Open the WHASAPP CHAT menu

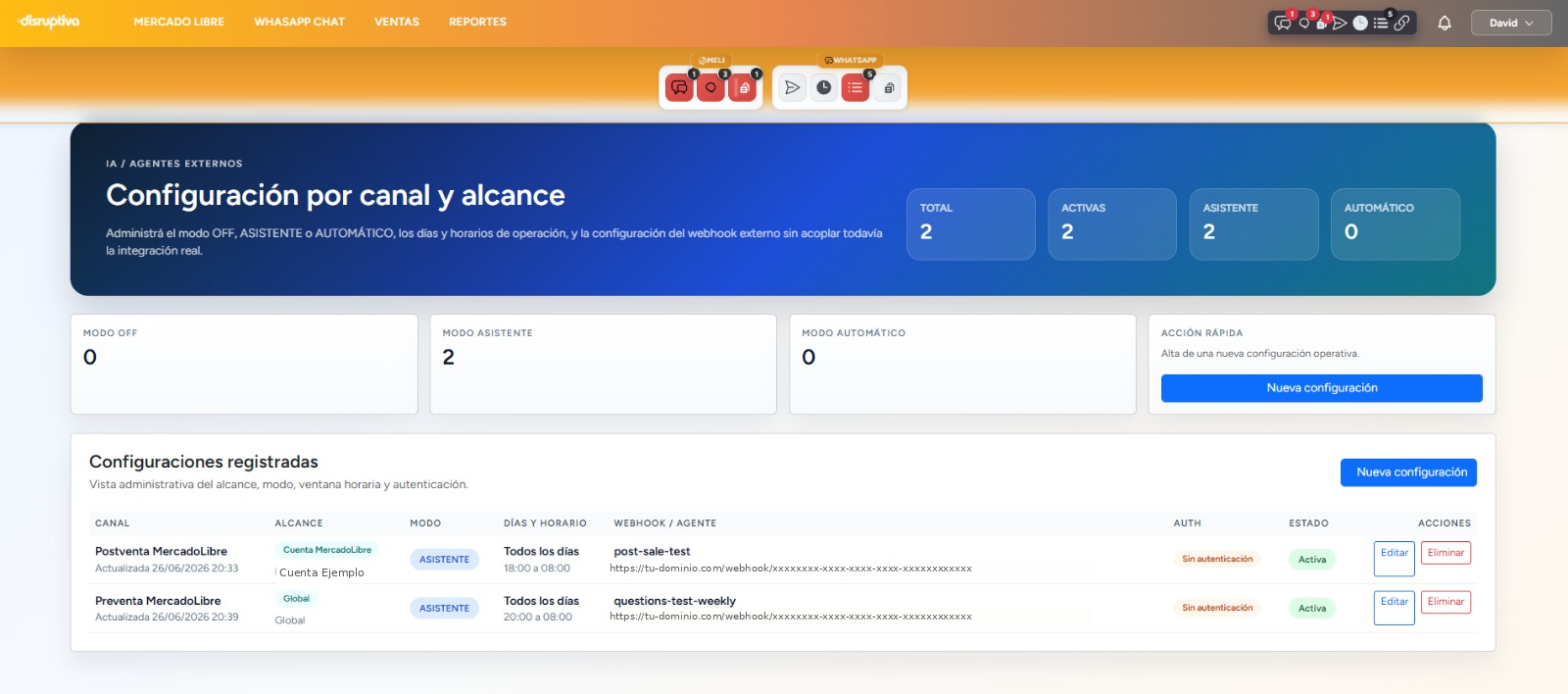tap(299, 22)
